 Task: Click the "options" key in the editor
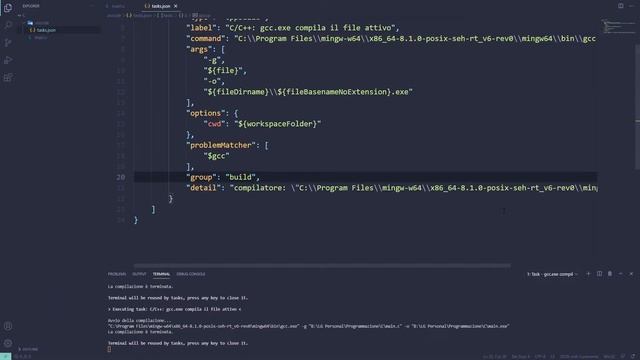pyautogui.click(x=206, y=113)
